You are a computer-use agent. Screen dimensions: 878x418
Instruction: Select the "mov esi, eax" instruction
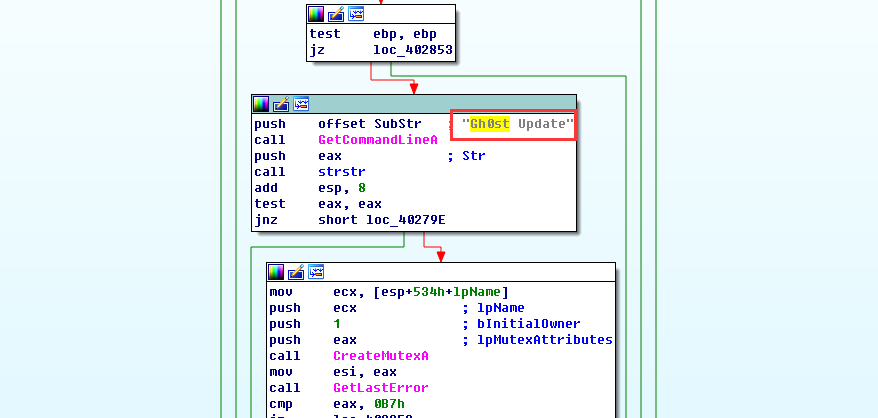click(x=333, y=372)
